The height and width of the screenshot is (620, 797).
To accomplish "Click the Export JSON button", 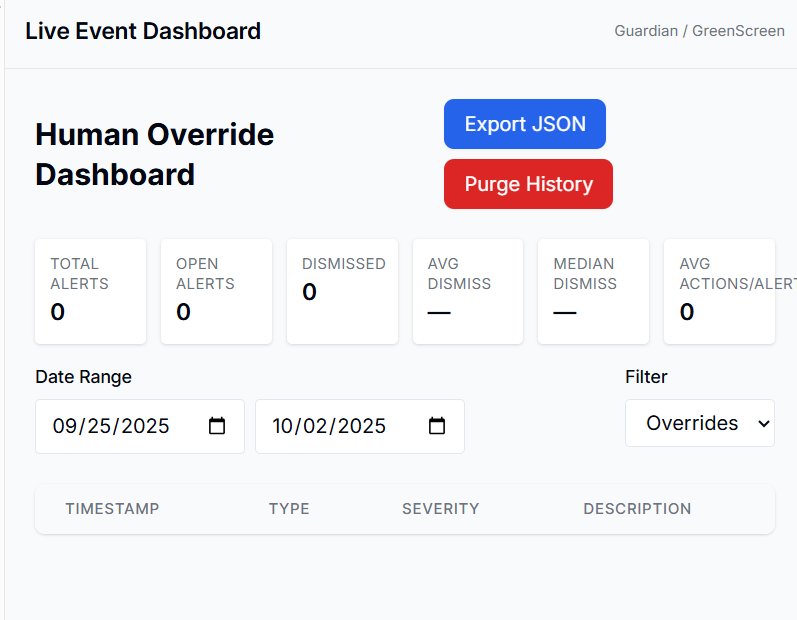I will pos(524,124).
